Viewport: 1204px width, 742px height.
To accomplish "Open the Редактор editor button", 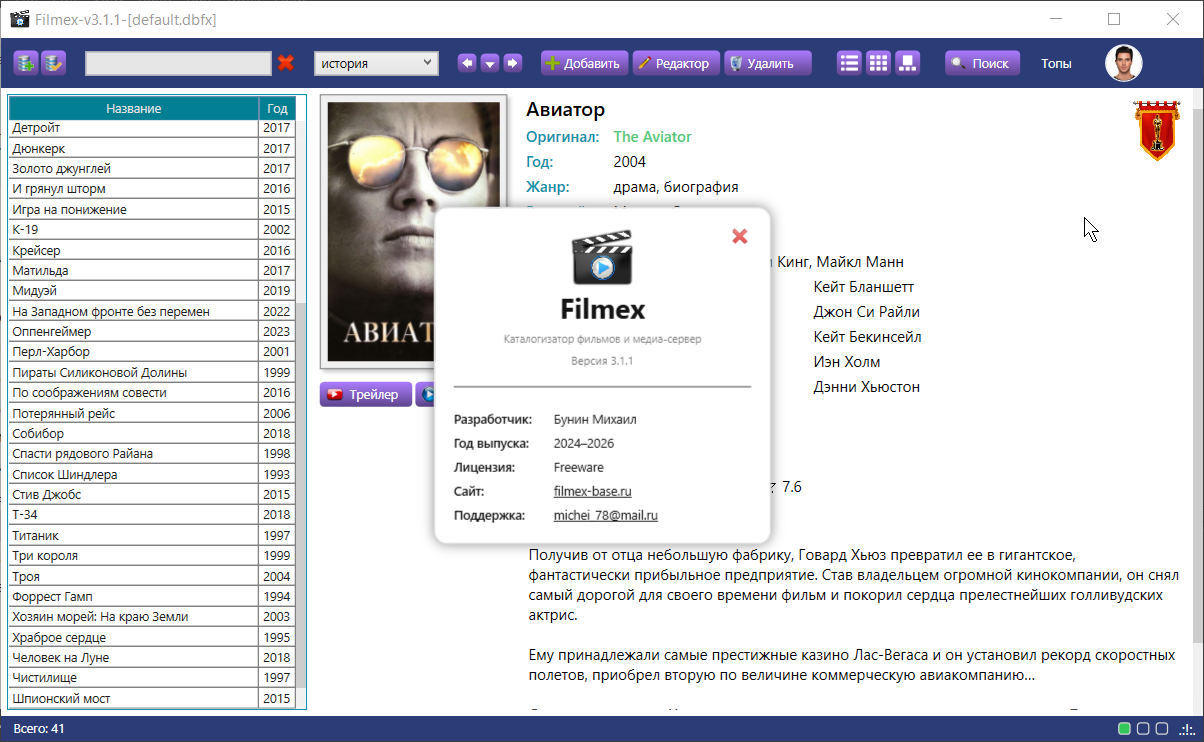I will click(x=675, y=63).
